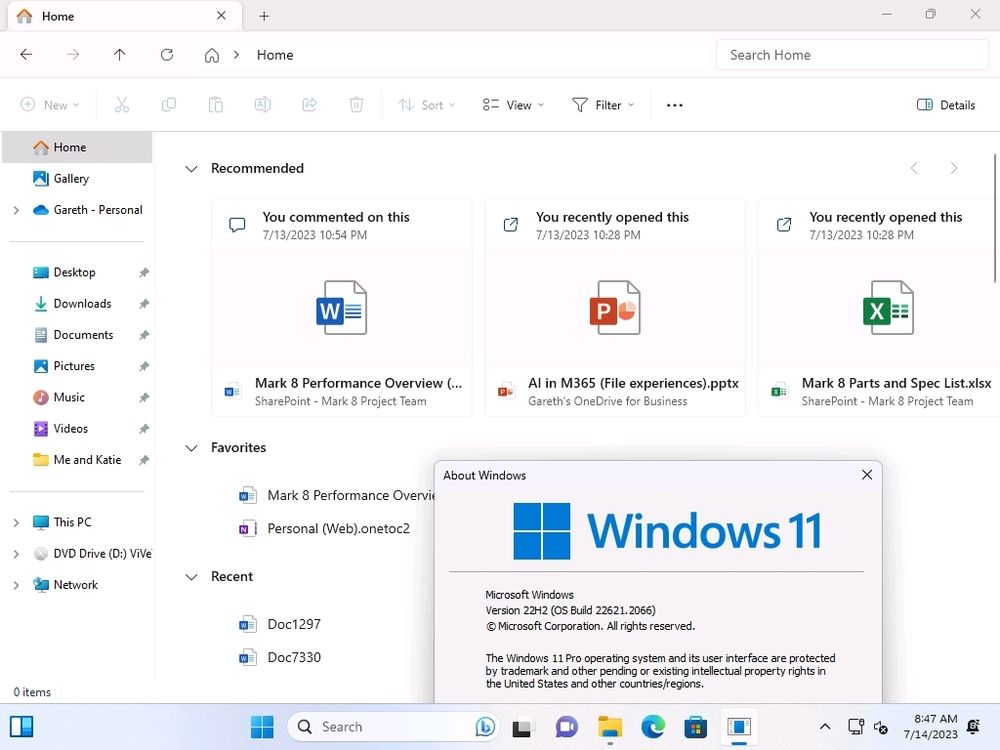This screenshot has height=750, width=1000.
Task: Open Personal (Web).onetoc2 favorite file
Action: [325, 529]
